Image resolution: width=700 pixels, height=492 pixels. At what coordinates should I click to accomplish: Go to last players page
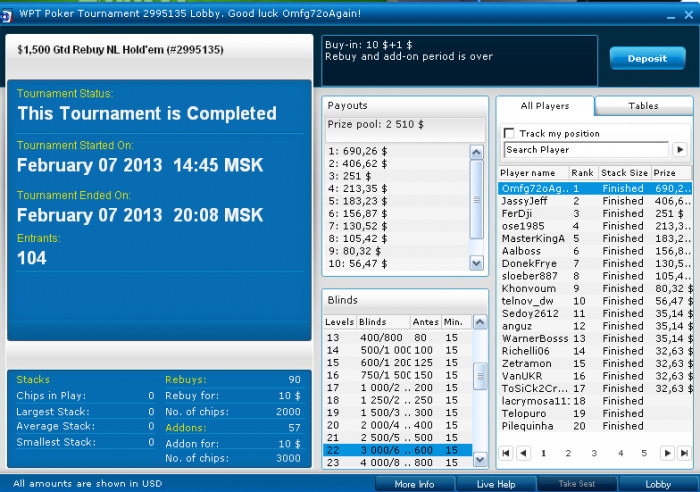coord(684,453)
